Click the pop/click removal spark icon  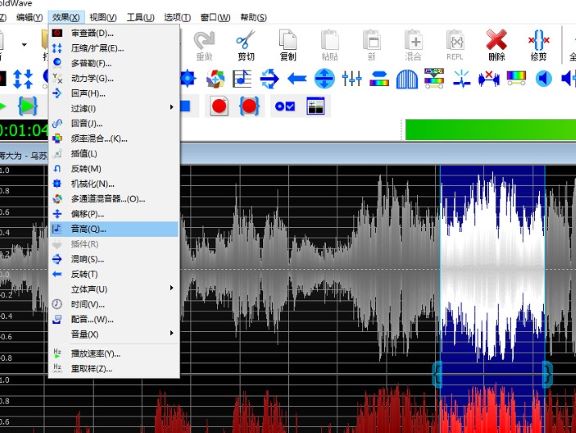(x=462, y=79)
